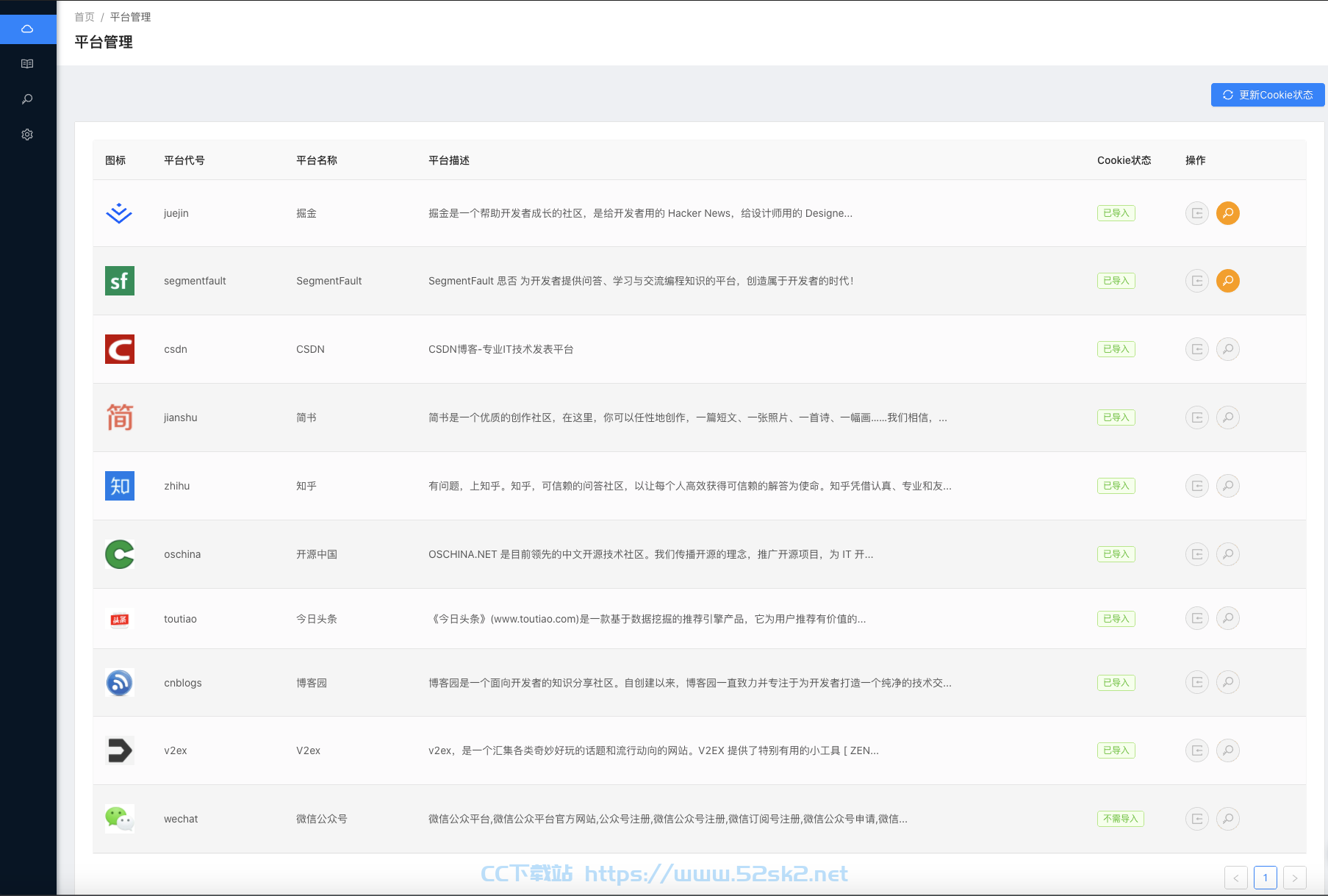
Task: Click the cnblogs blue feed logo
Action: click(120, 682)
